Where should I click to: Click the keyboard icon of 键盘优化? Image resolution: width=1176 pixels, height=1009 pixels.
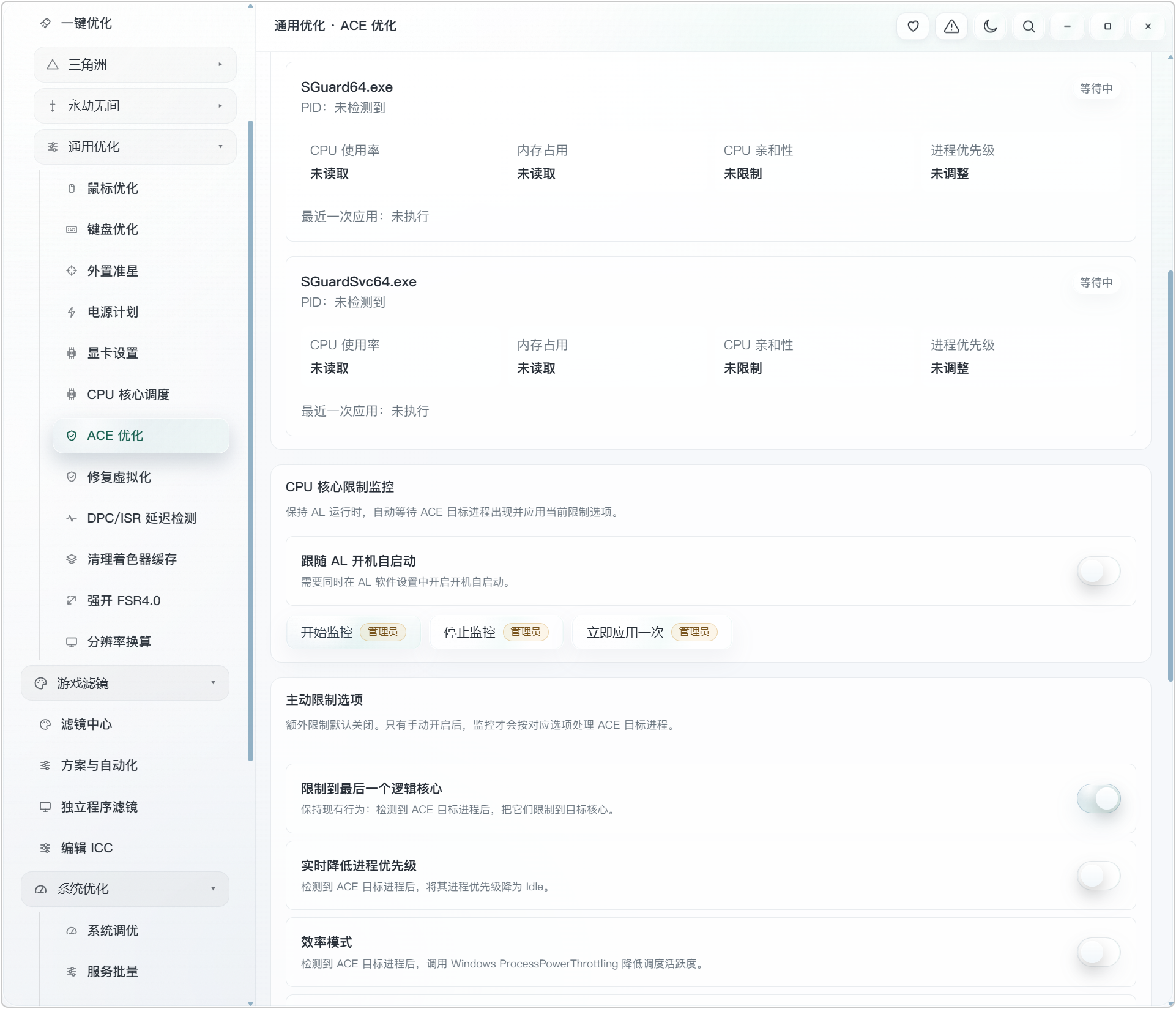click(x=72, y=229)
